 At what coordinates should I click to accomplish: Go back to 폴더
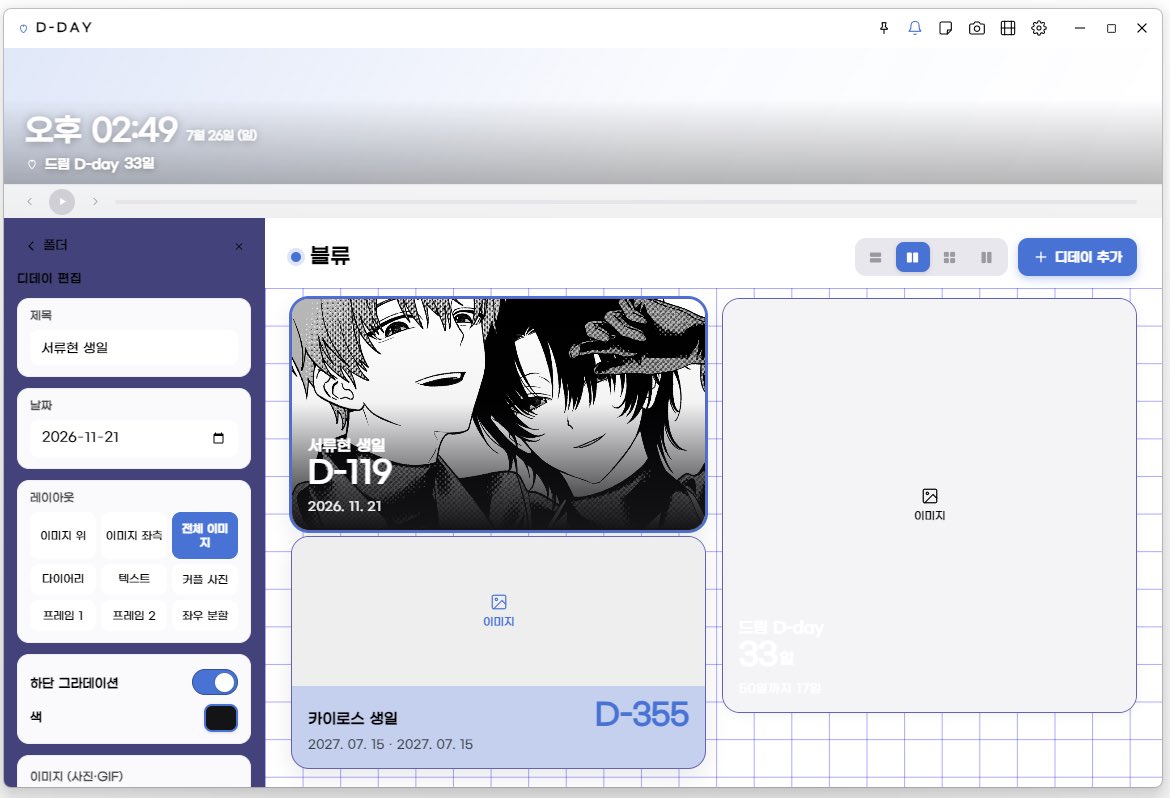click(48, 245)
